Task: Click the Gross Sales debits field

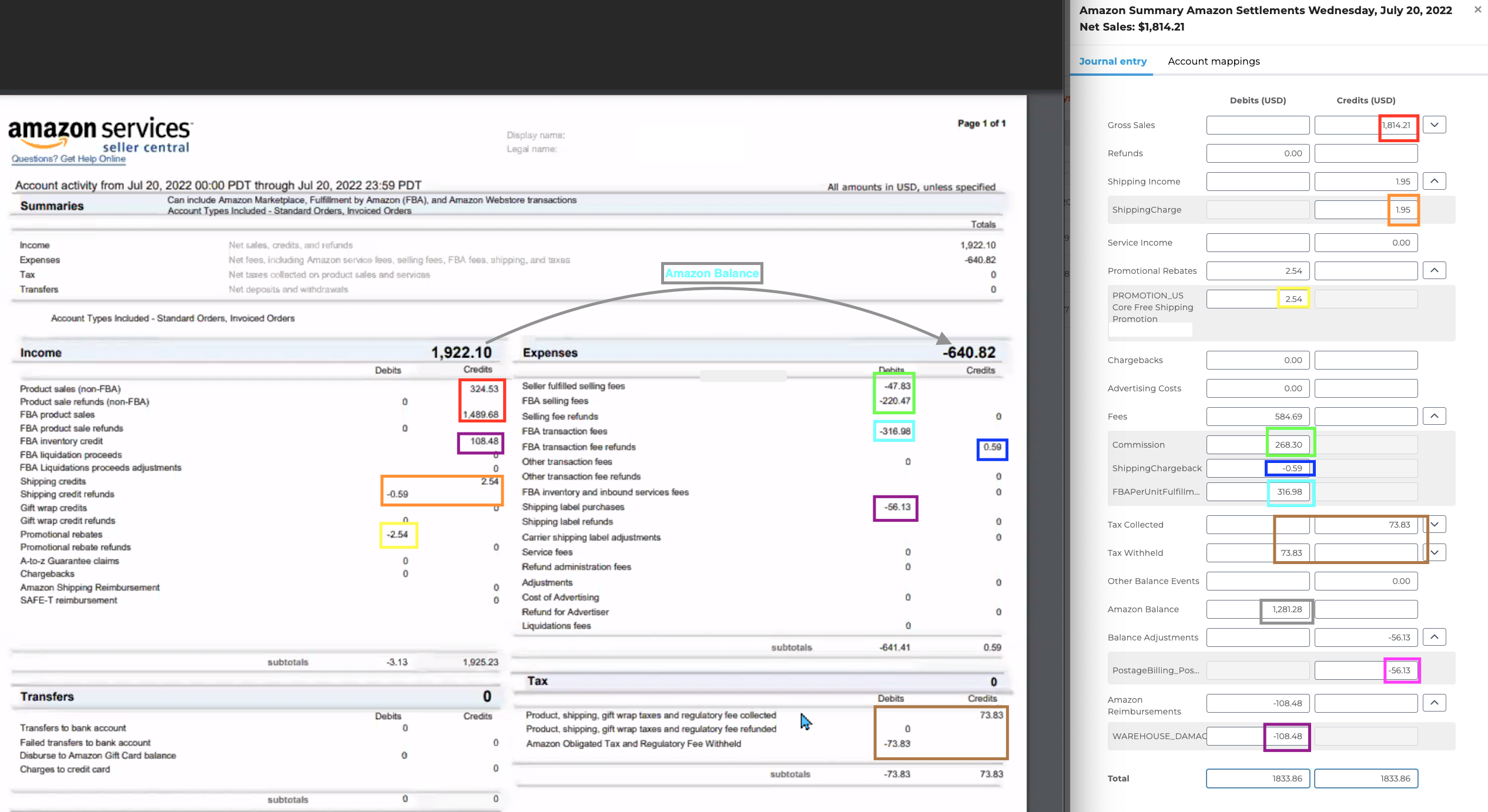Action: (1258, 125)
